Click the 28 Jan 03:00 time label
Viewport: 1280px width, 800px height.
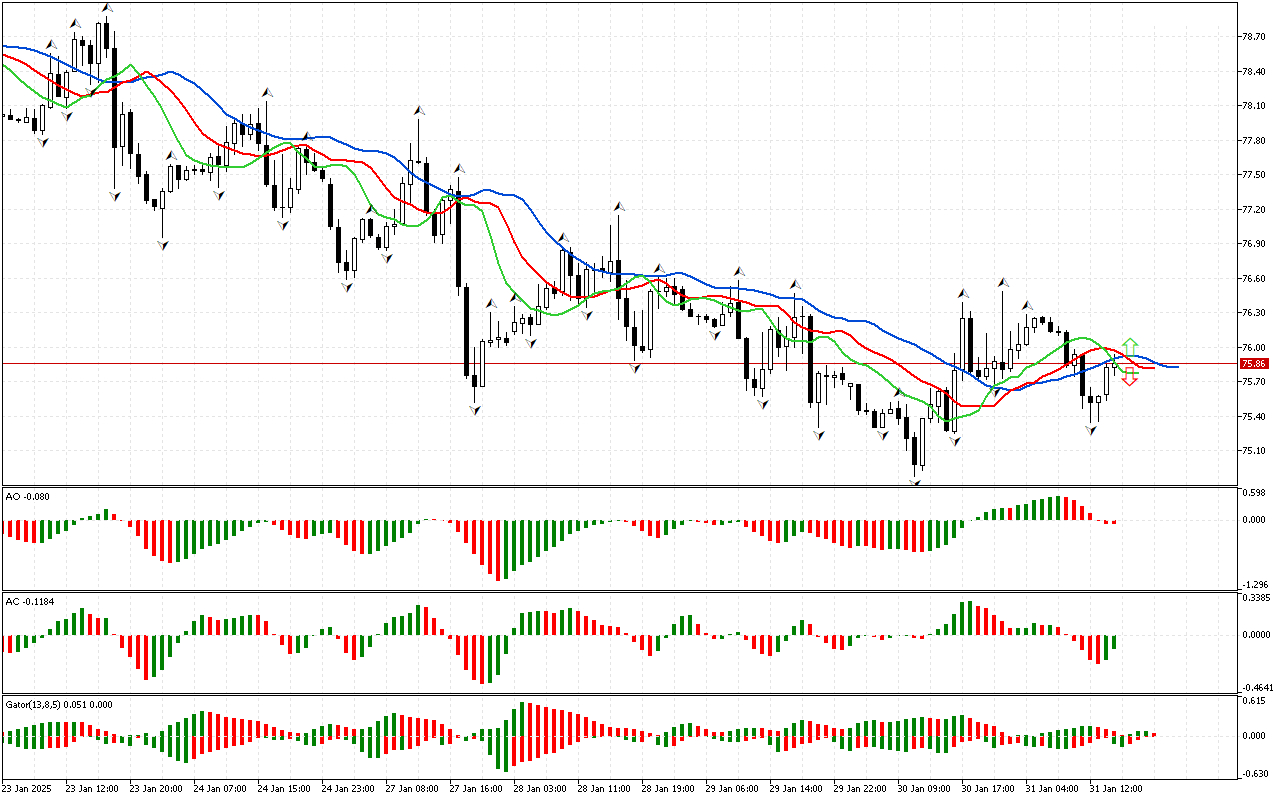tap(541, 789)
